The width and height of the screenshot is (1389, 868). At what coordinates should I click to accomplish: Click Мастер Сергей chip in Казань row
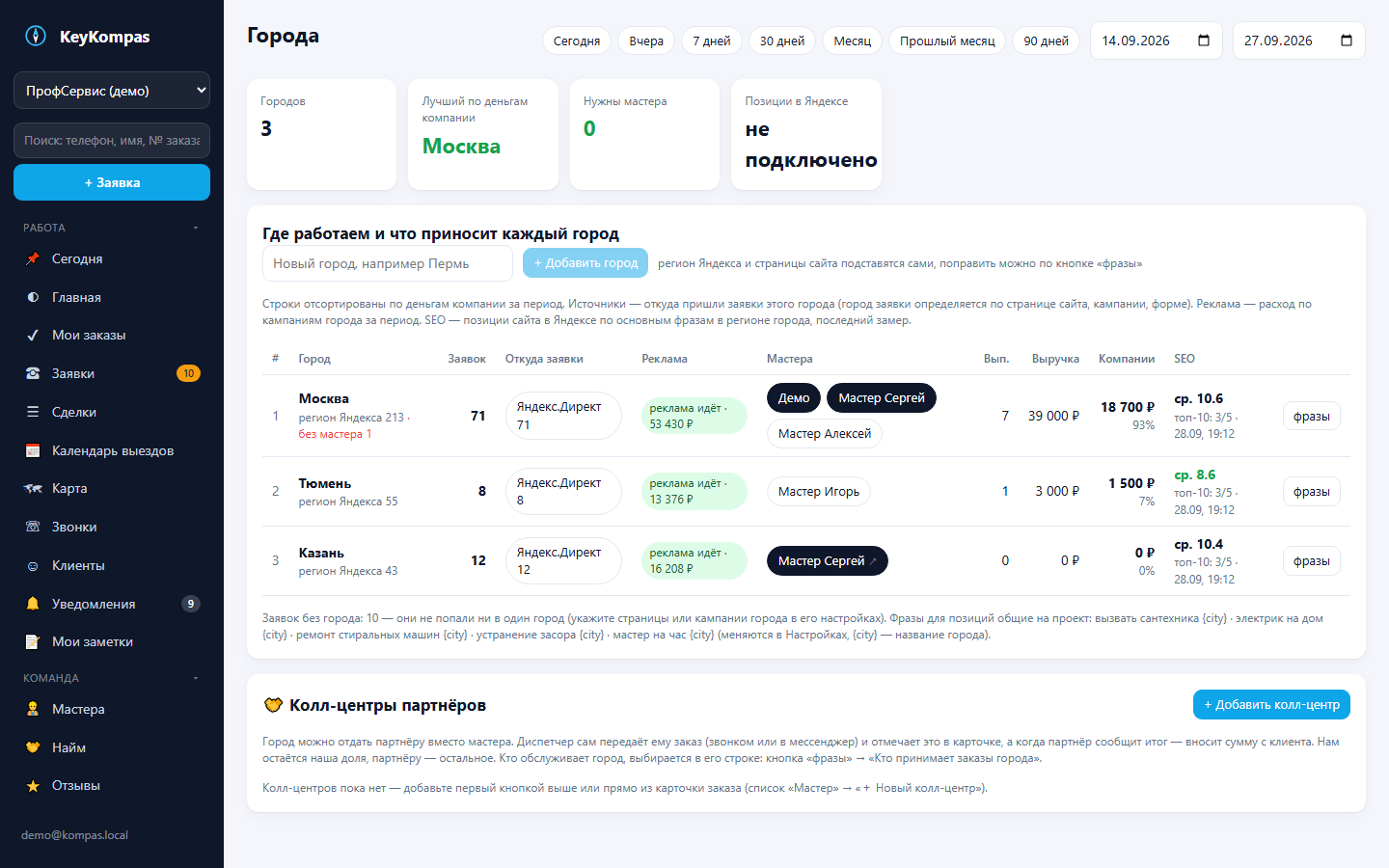point(828,560)
